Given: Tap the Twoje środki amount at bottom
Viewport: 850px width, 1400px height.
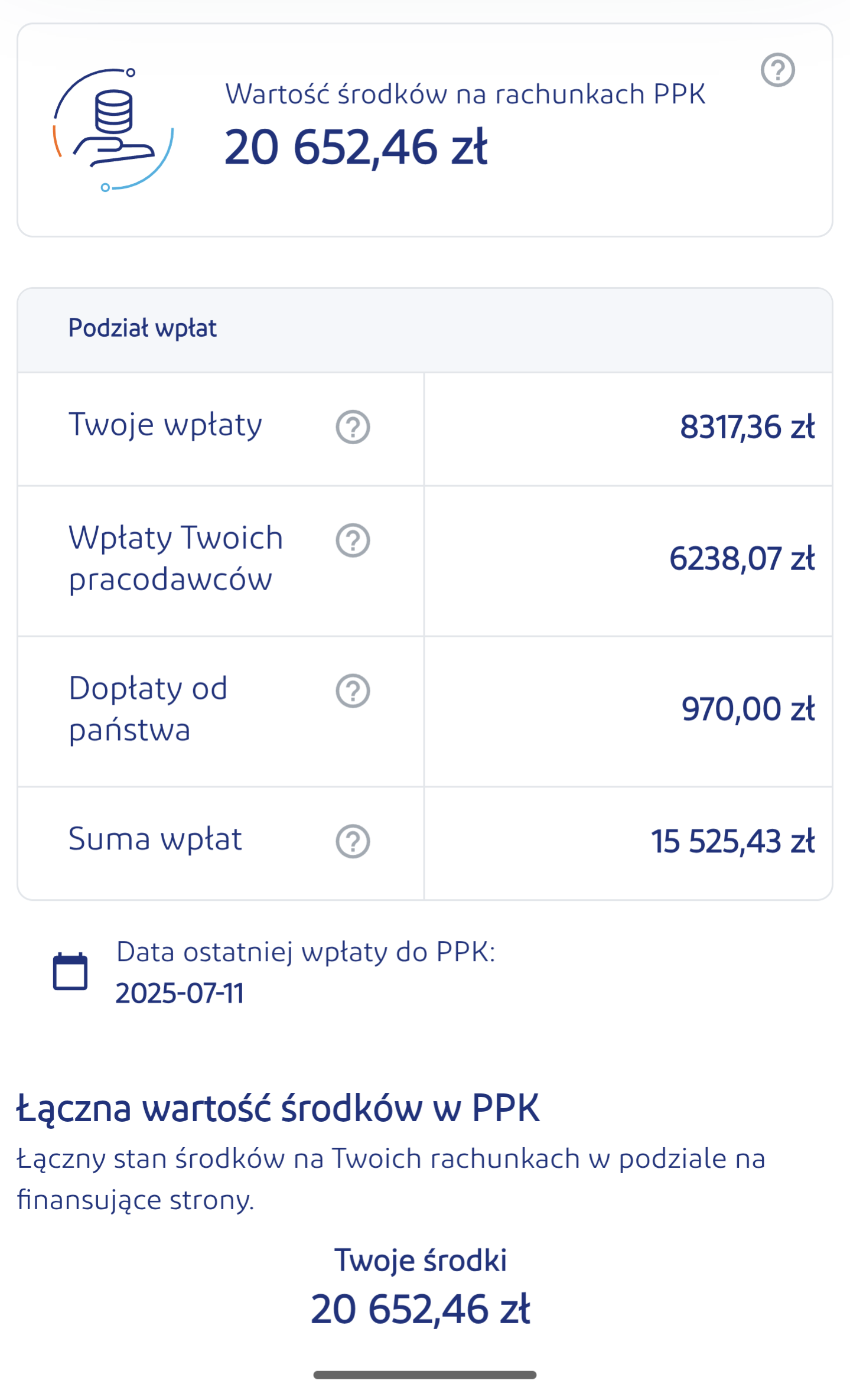Looking at the screenshot, I should 421,1310.
